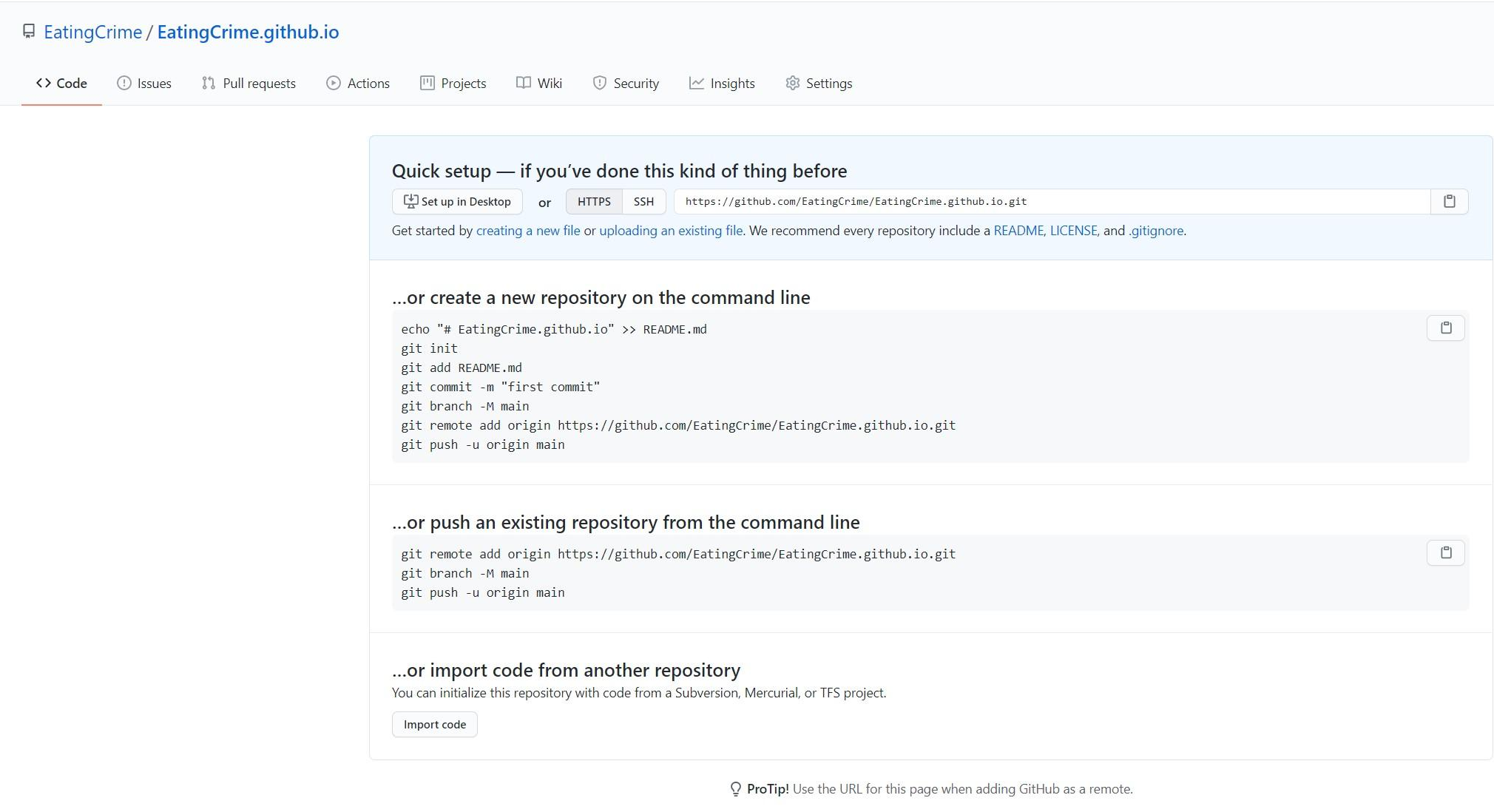
Task: Go to the Actions tab
Action: (x=358, y=84)
